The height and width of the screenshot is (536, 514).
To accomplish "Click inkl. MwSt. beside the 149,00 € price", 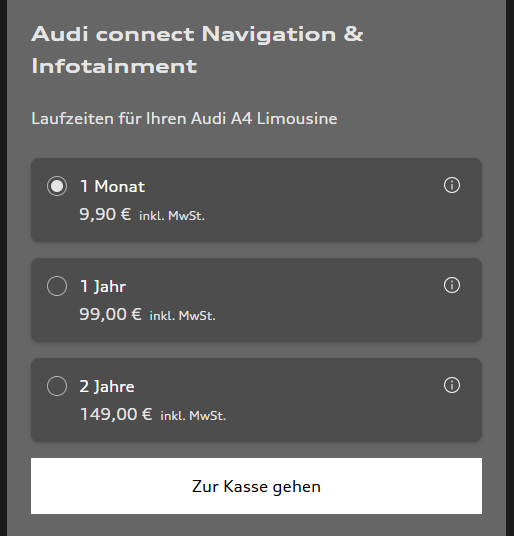I will [x=193, y=416].
